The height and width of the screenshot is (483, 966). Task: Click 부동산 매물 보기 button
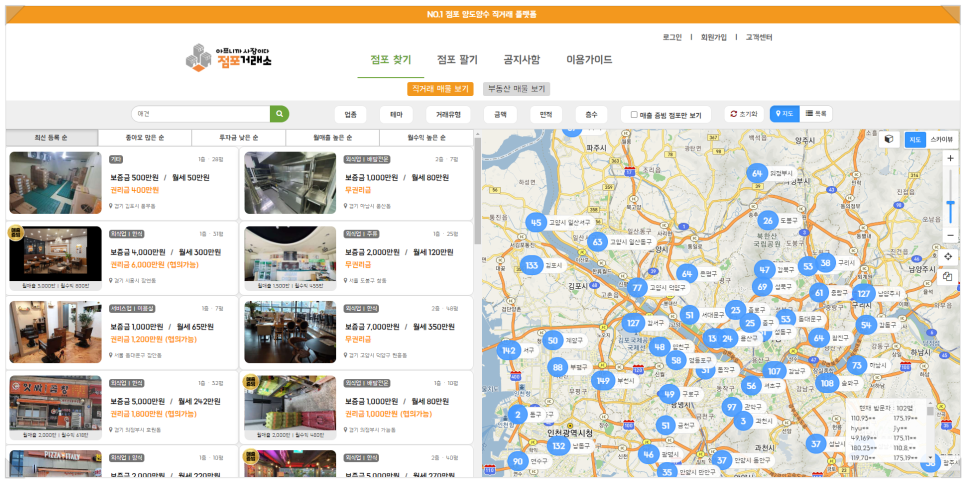516,89
